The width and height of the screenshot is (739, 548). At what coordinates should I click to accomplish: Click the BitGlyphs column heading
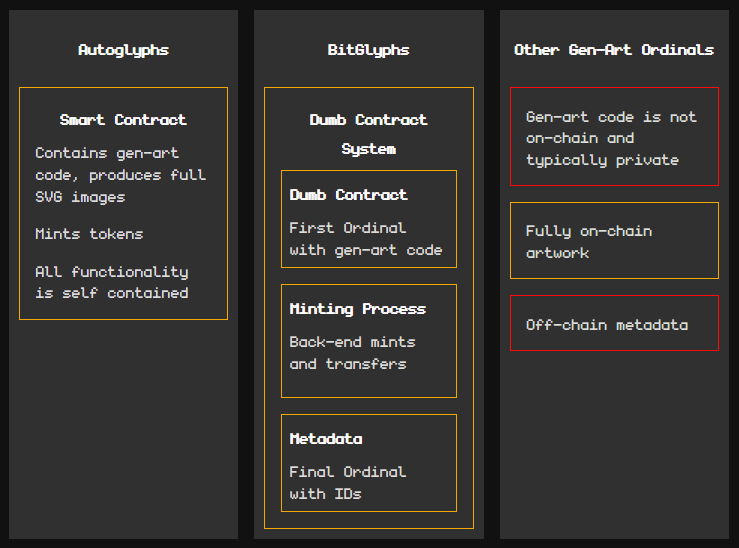pyautogui.click(x=368, y=50)
